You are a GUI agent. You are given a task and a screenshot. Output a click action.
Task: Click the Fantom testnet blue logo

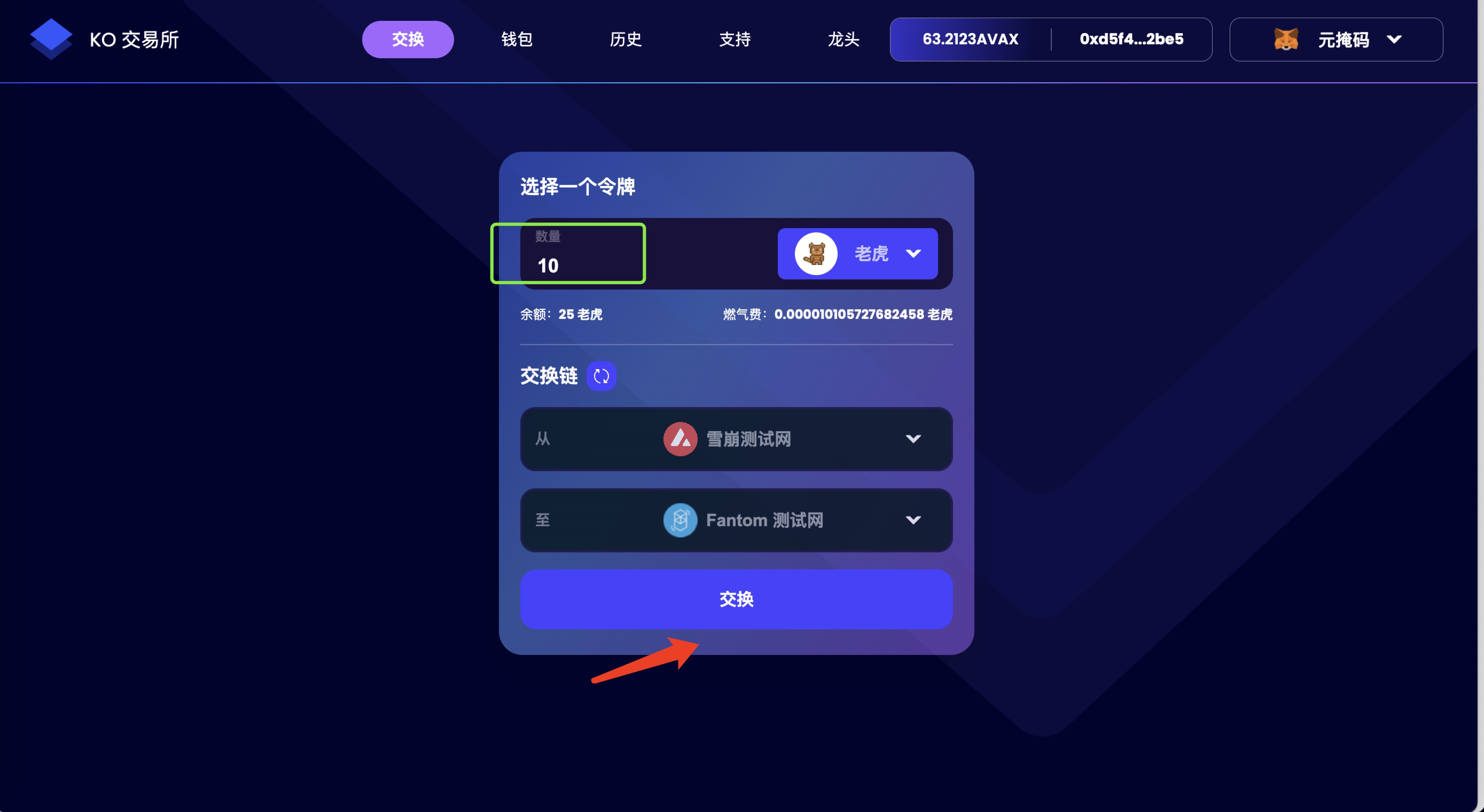(x=680, y=520)
